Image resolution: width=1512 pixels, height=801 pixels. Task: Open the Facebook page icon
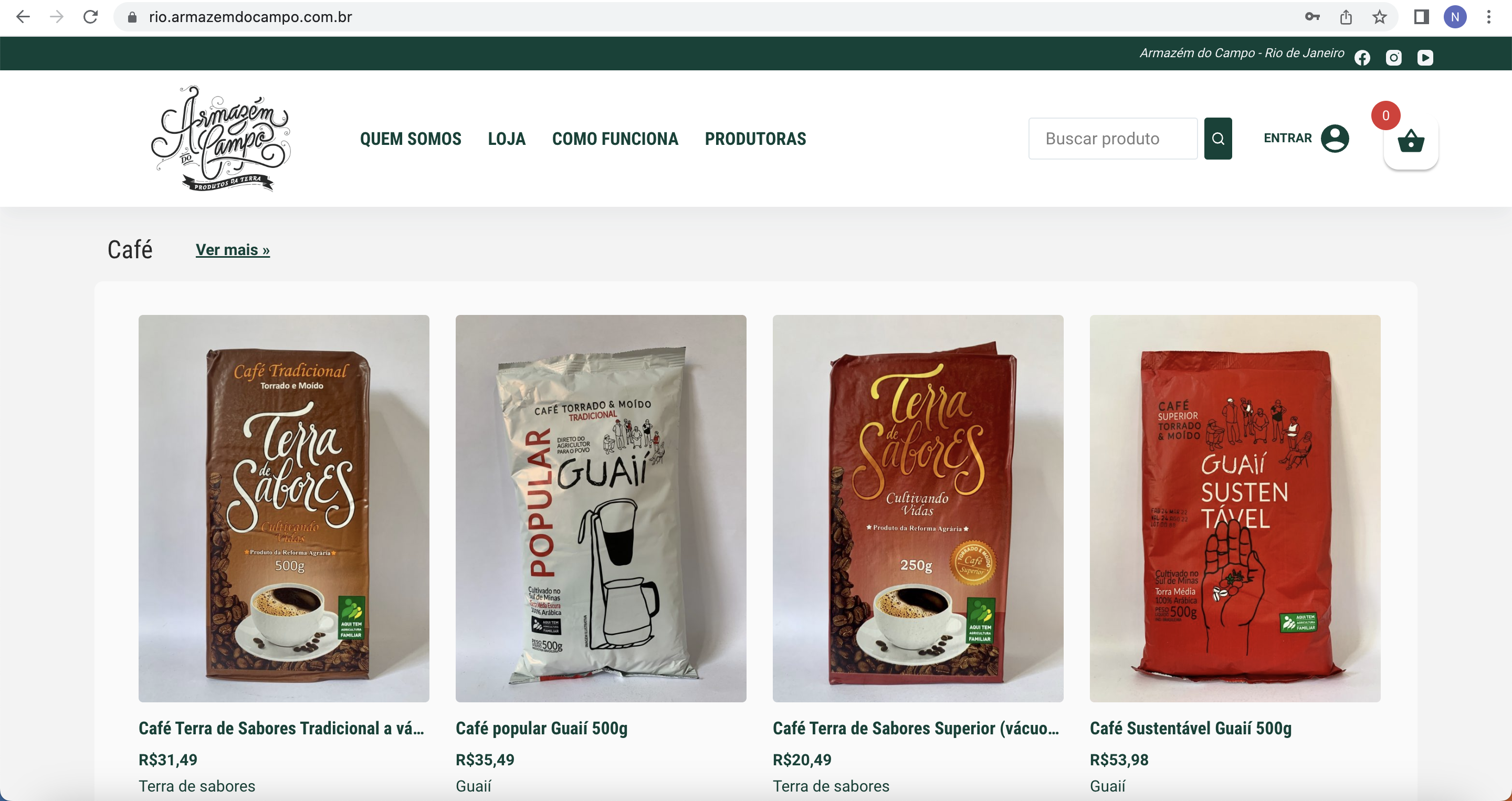pyautogui.click(x=1362, y=57)
